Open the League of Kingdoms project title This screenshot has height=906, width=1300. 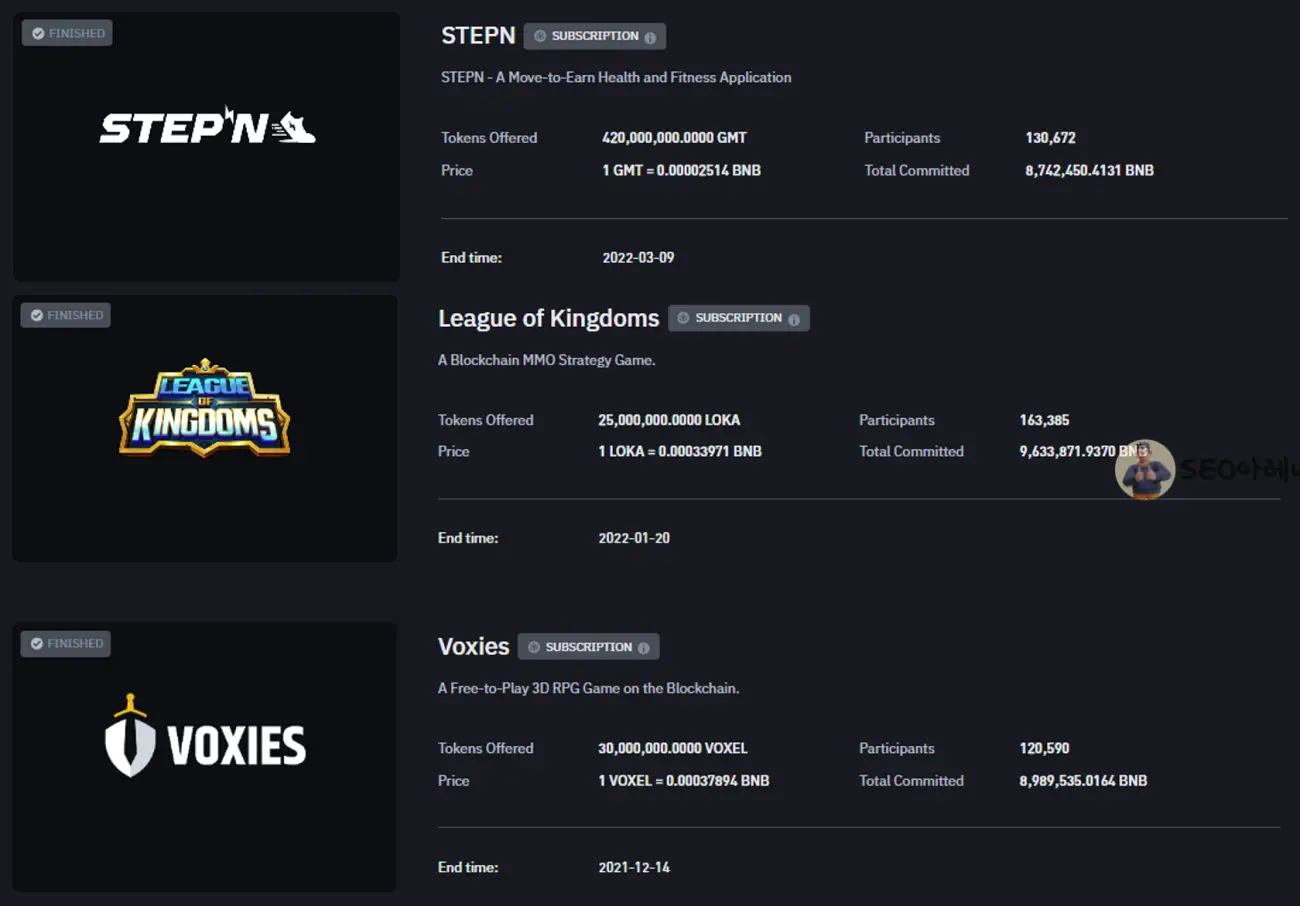pos(548,318)
